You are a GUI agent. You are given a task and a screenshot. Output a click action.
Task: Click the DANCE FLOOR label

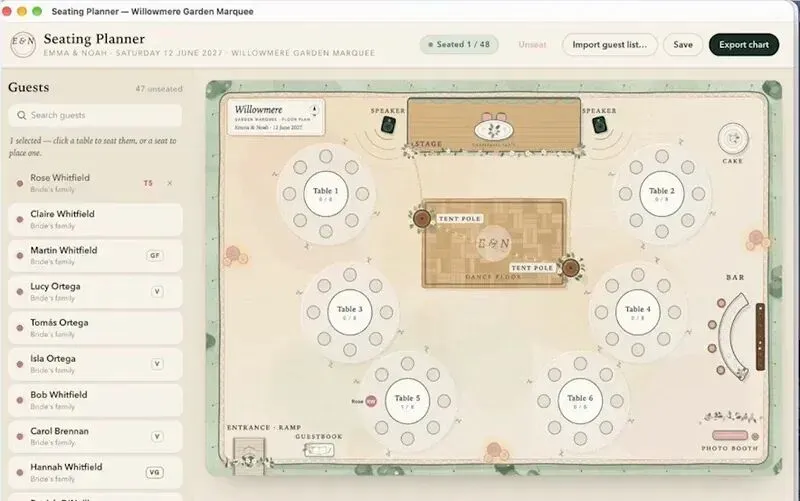coord(493,277)
